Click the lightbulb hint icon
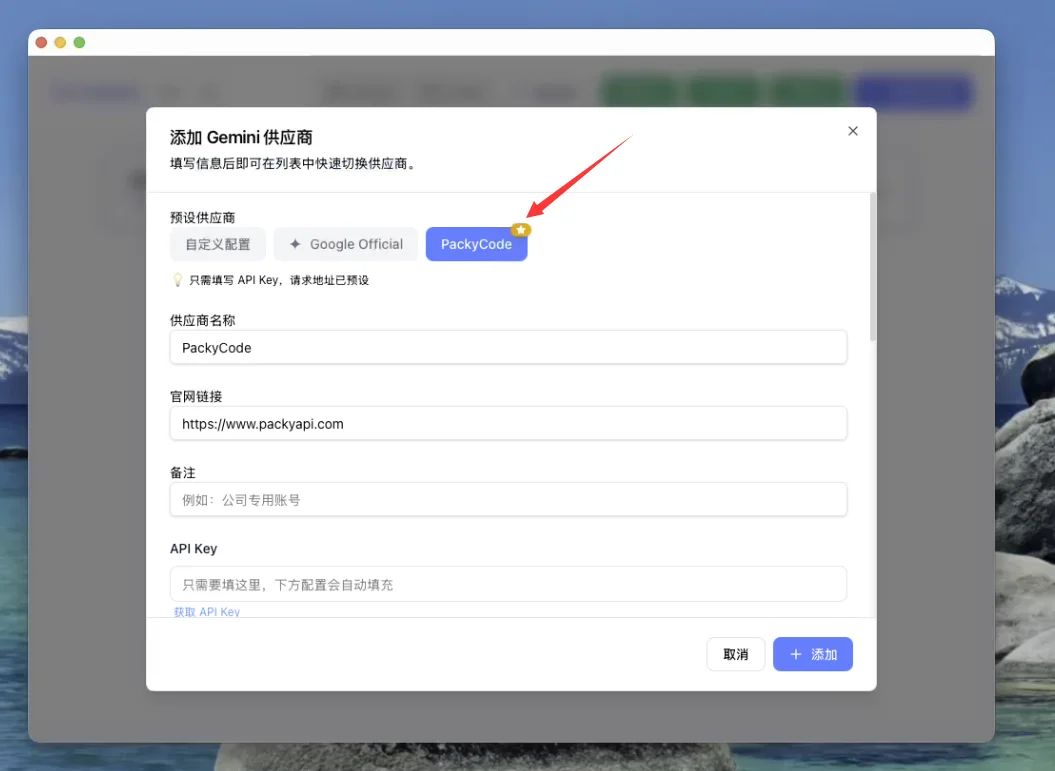Viewport: 1055px width, 771px height. coord(177,280)
